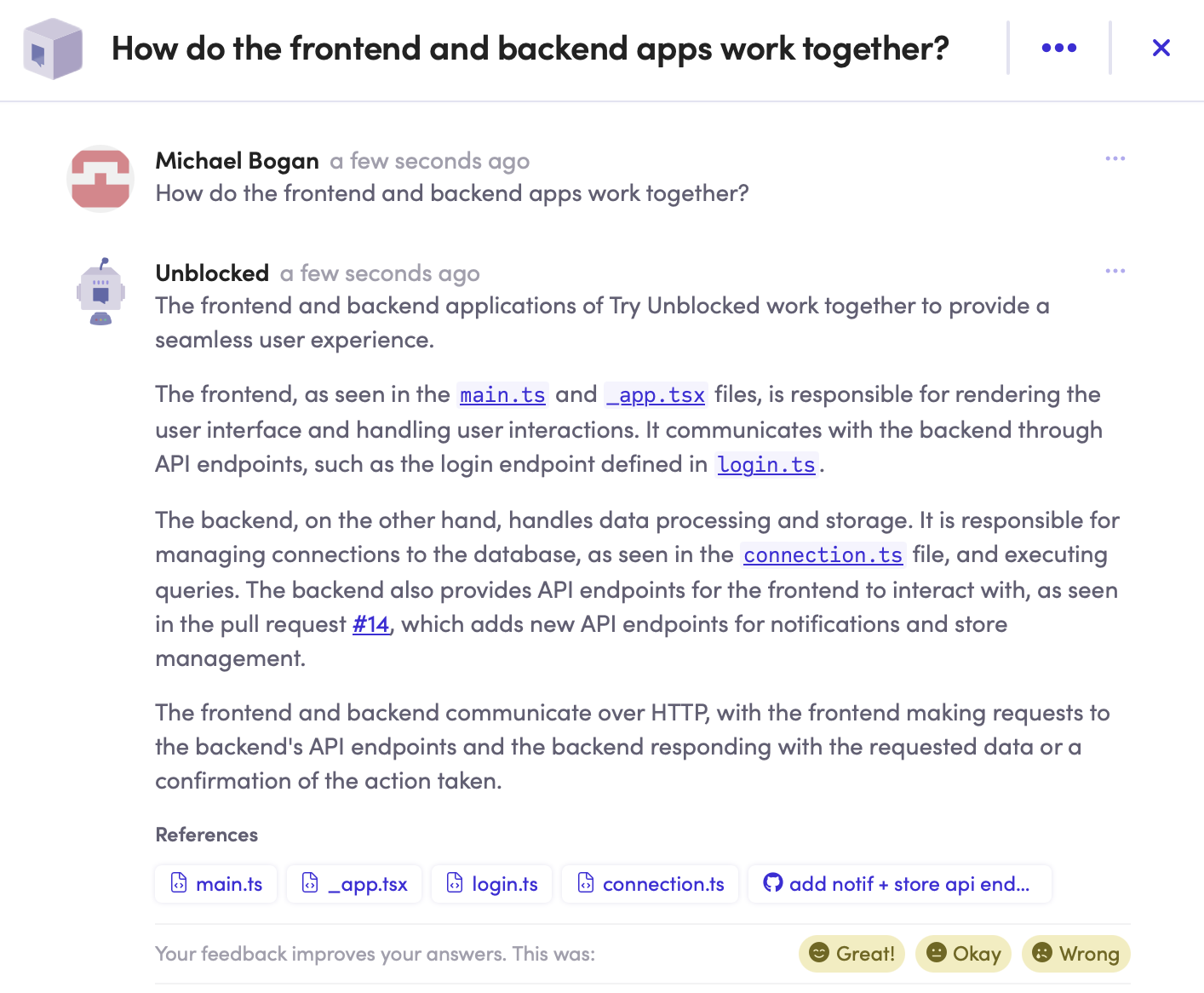
Task: Click the login.ts reference file icon
Action: click(x=456, y=883)
